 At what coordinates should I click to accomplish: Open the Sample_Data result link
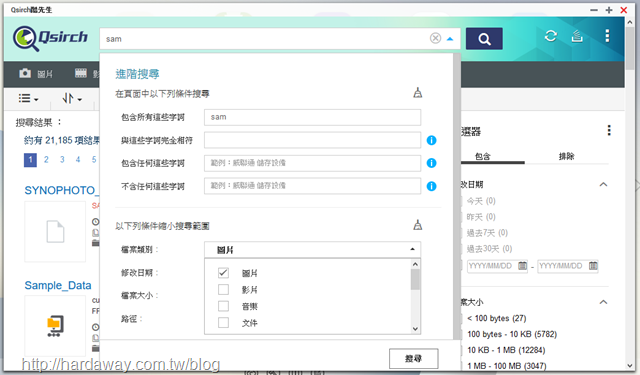(58, 285)
